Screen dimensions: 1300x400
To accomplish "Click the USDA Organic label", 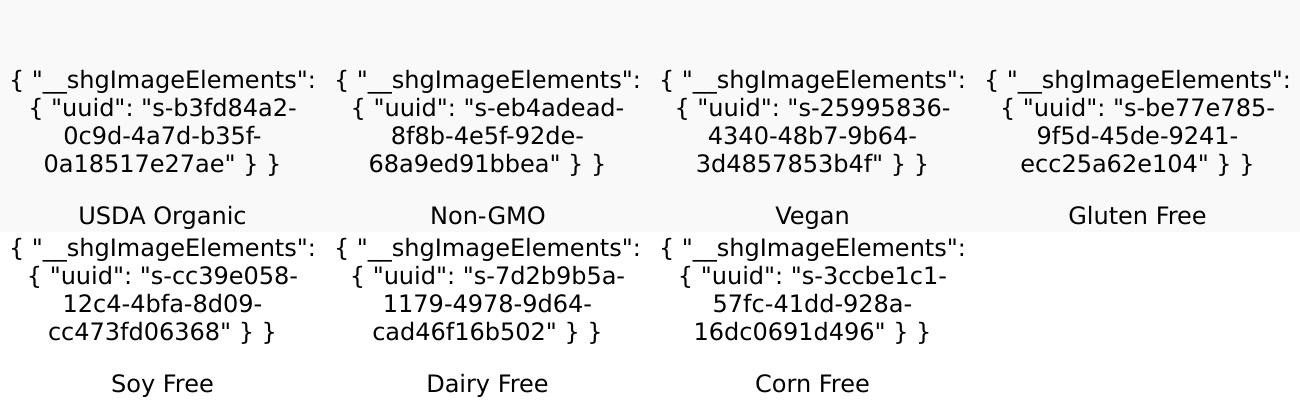I will [162, 216].
